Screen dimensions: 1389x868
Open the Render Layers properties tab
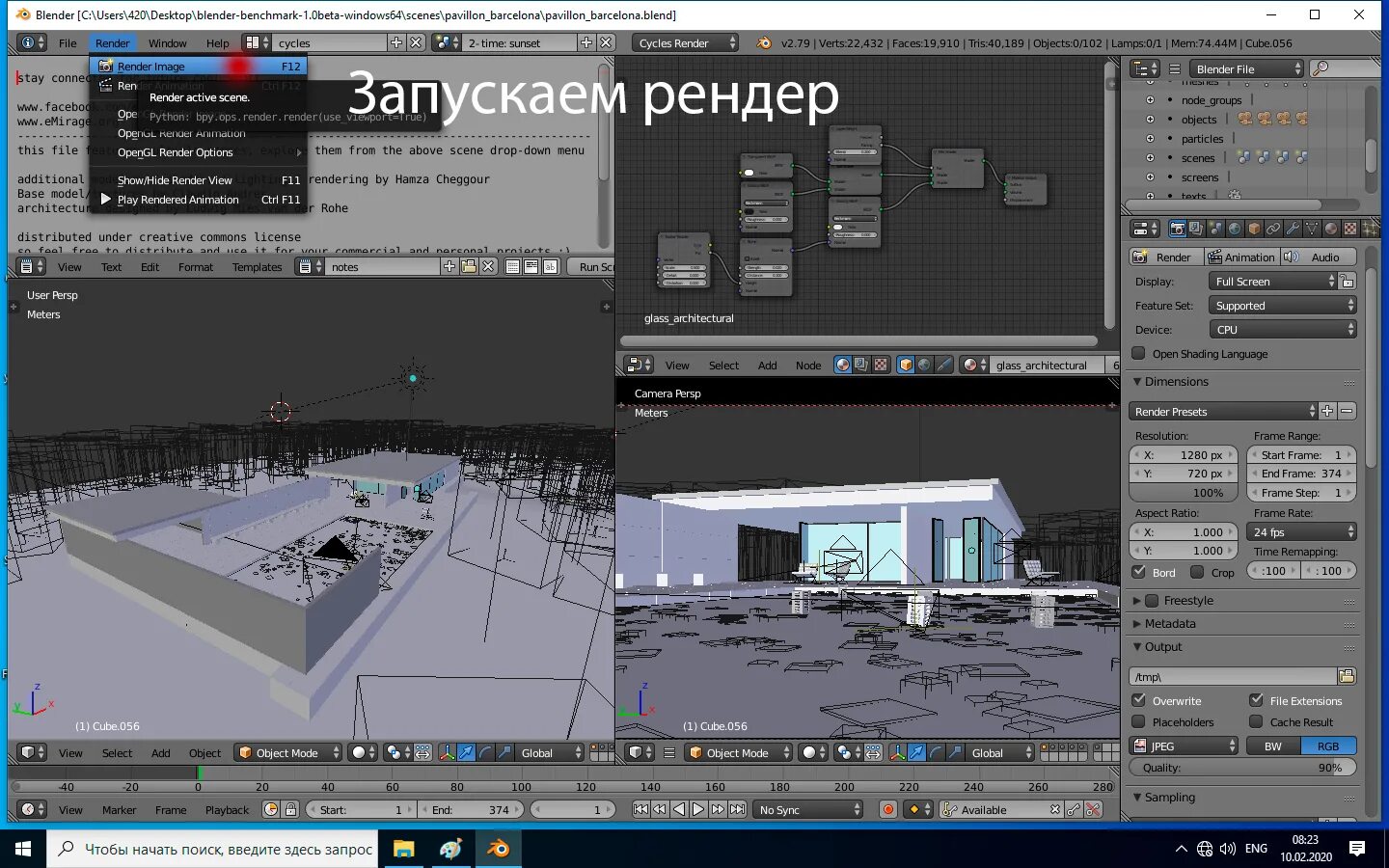pyautogui.click(x=1196, y=229)
